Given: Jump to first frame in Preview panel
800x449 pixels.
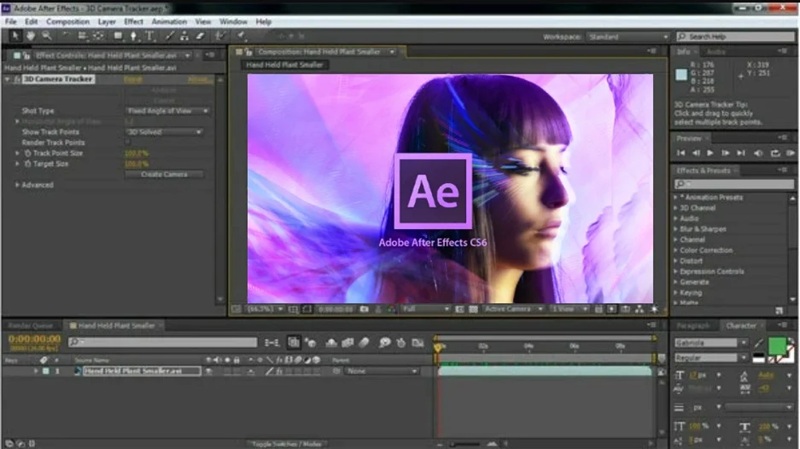Looking at the screenshot, I should tap(680, 153).
